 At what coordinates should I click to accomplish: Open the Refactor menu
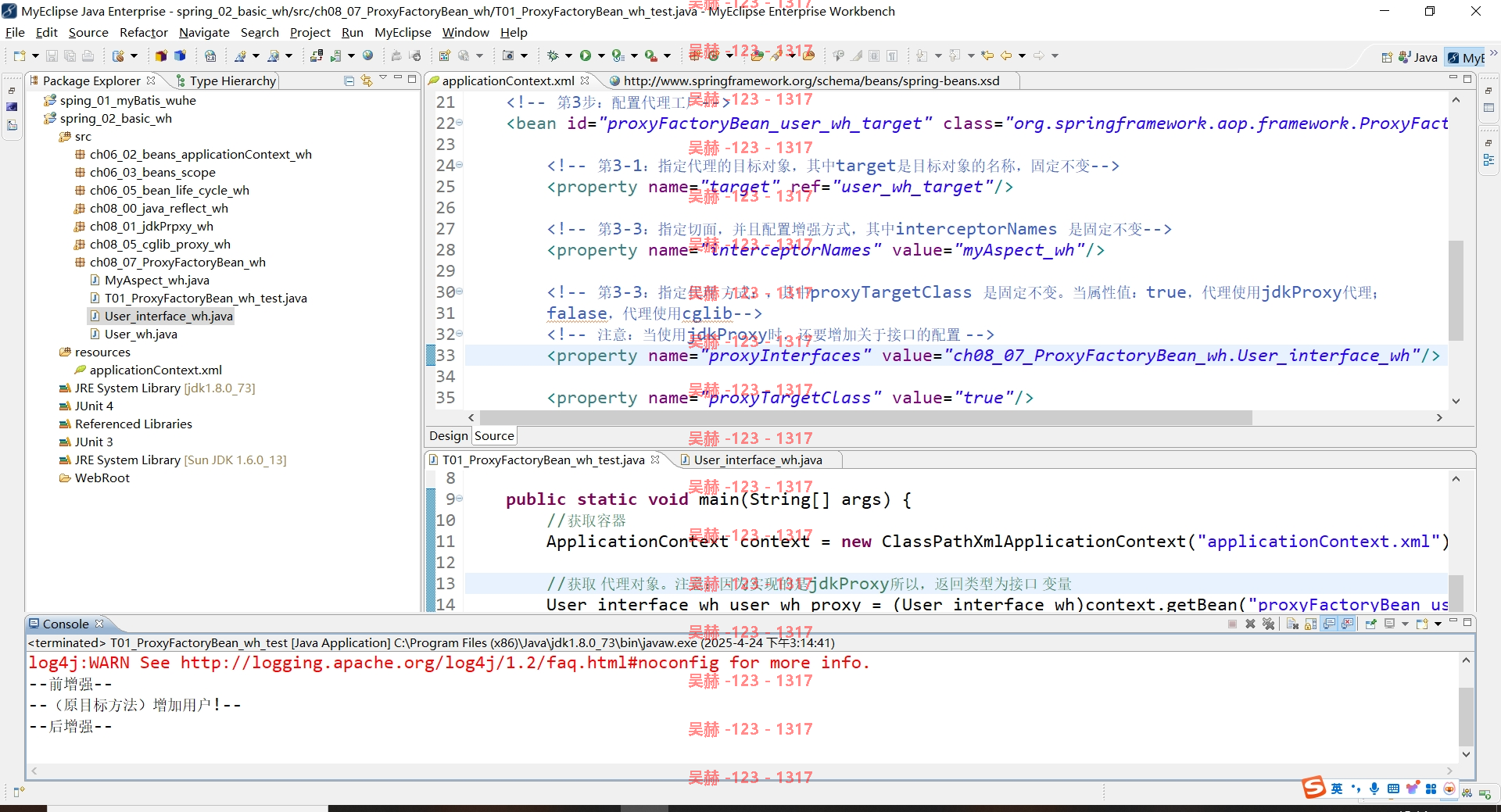(x=144, y=32)
